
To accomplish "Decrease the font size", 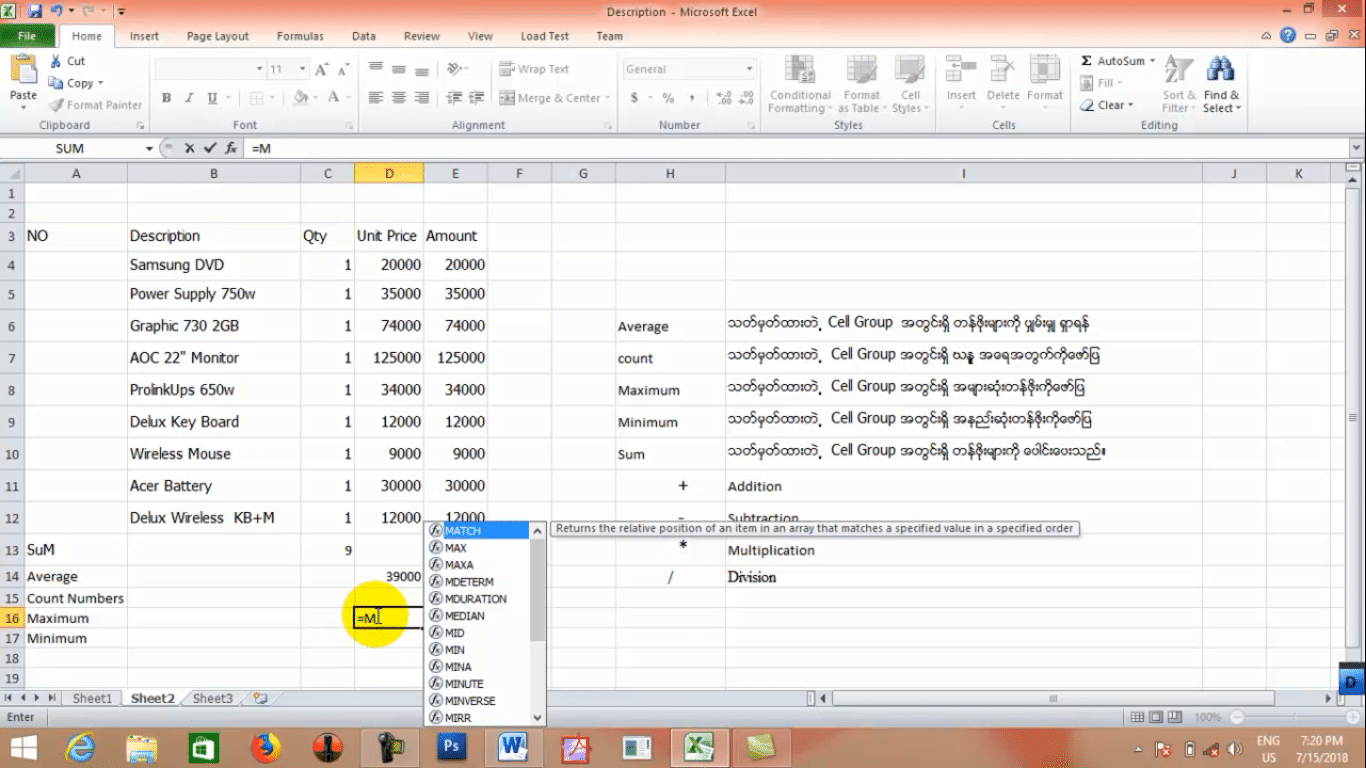I will click(x=343, y=69).
